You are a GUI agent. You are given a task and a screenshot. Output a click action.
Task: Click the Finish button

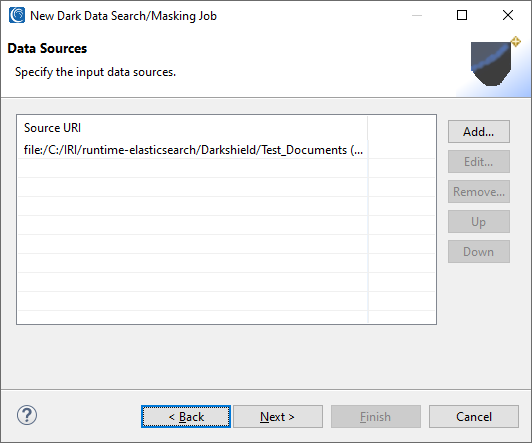point(376,417)
